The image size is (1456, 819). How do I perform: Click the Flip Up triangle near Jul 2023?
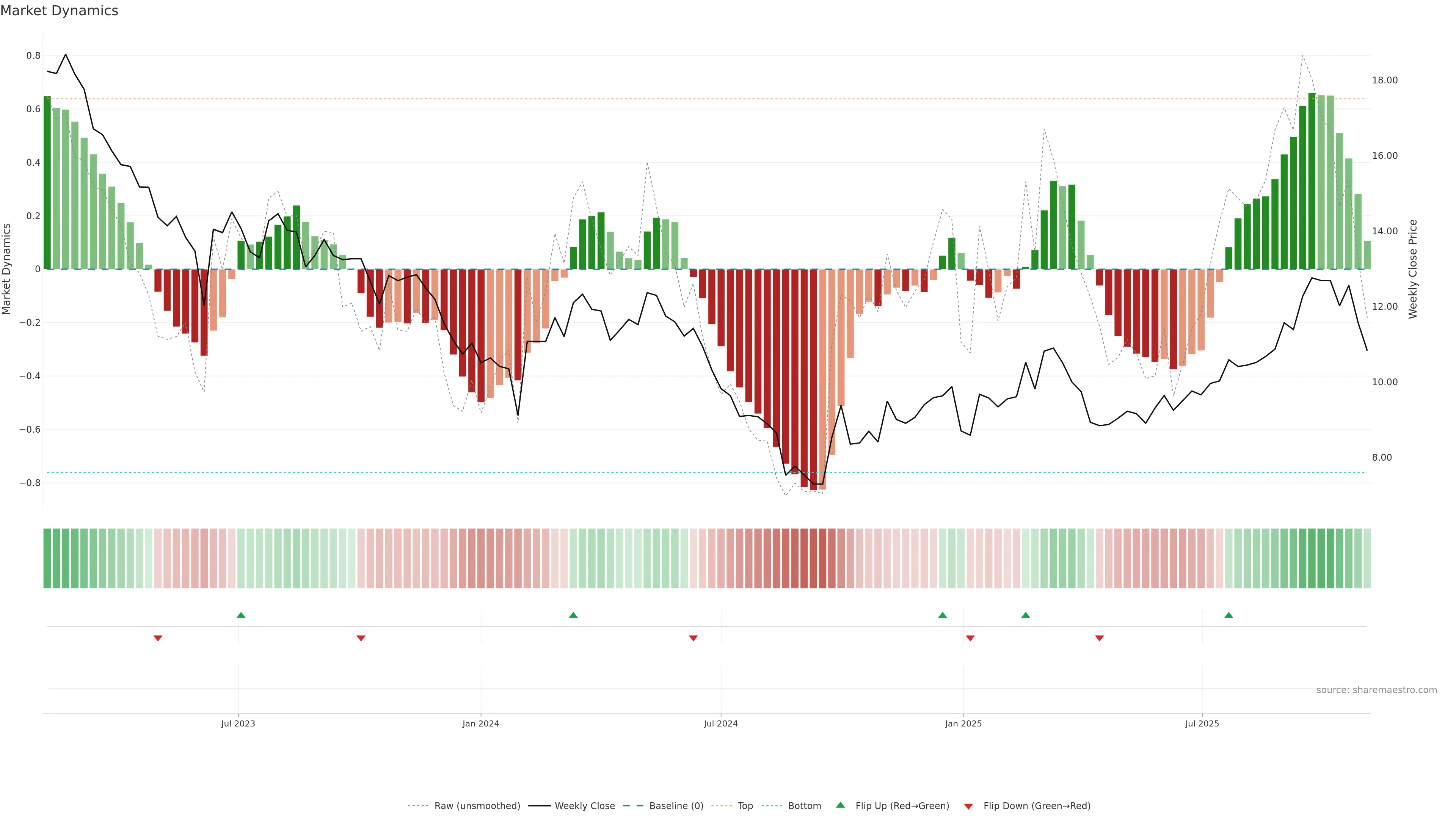pyautogui.click(x=241, y=615)
